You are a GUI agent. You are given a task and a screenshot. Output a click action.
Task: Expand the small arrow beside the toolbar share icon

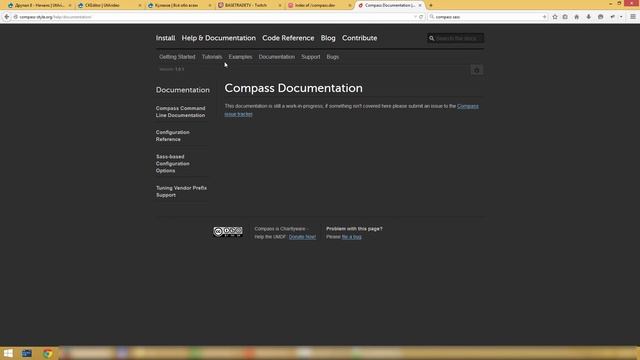(621, 17)
